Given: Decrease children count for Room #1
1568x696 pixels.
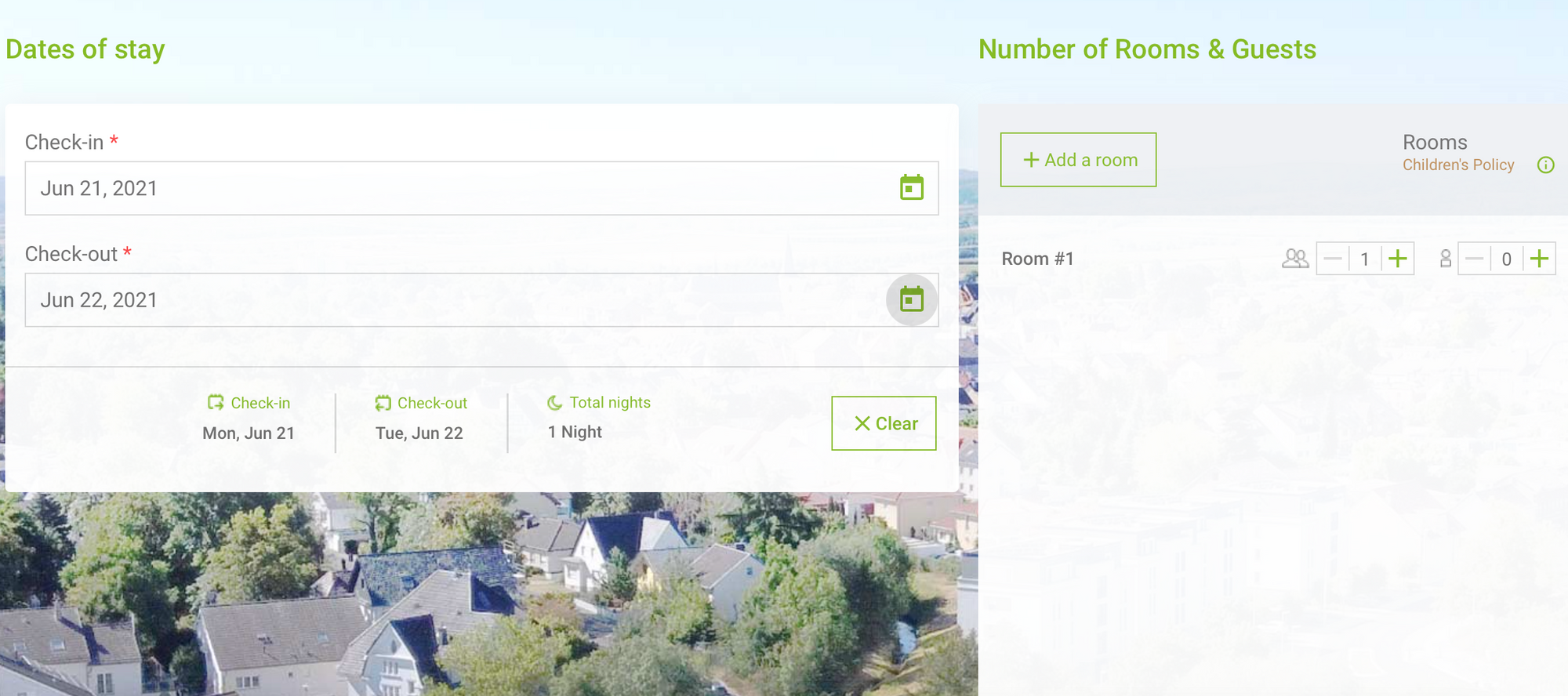Looking at the screenshot, I should (1475, 259).
